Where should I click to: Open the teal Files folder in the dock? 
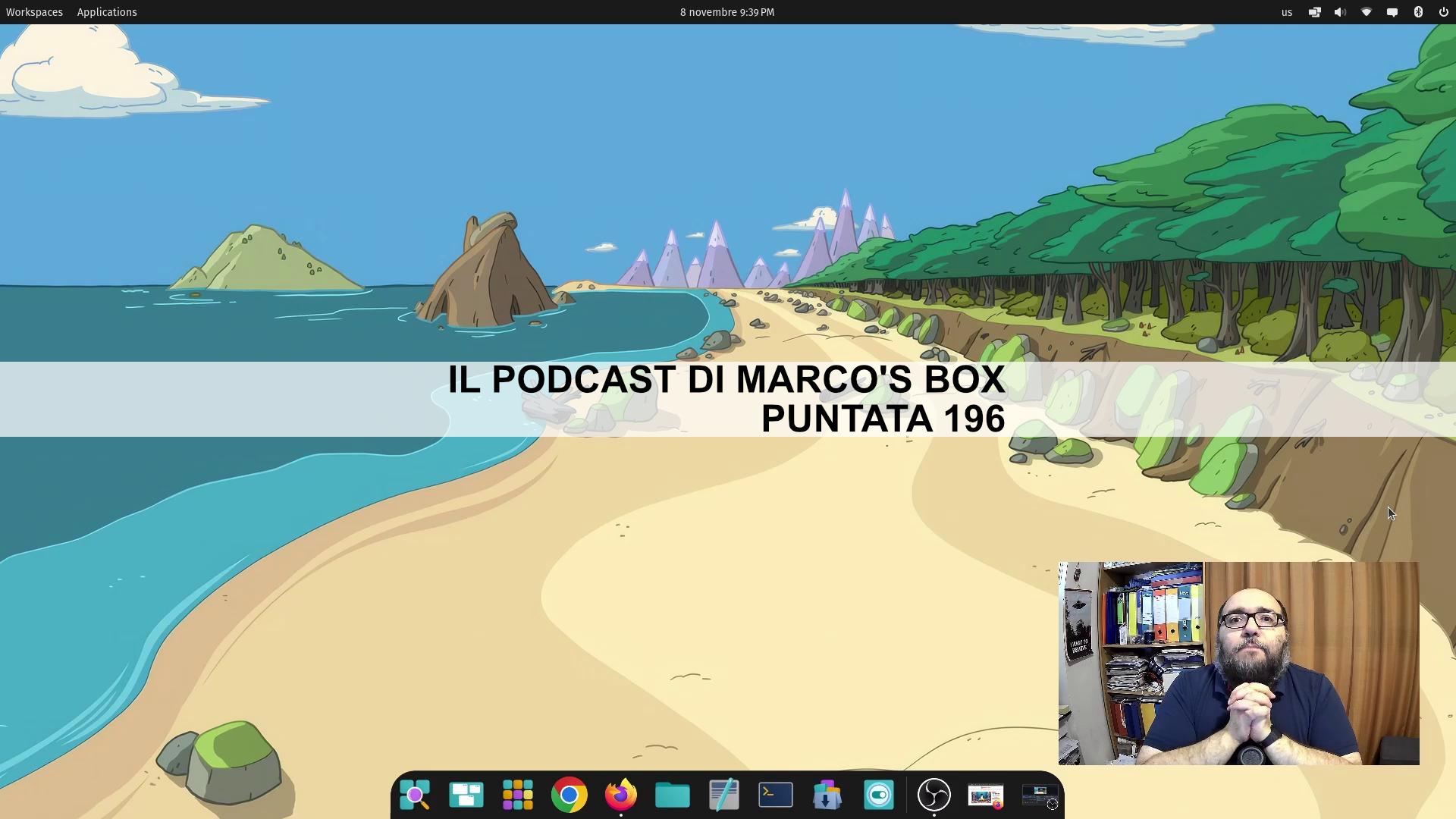click(x=673, y=795)
